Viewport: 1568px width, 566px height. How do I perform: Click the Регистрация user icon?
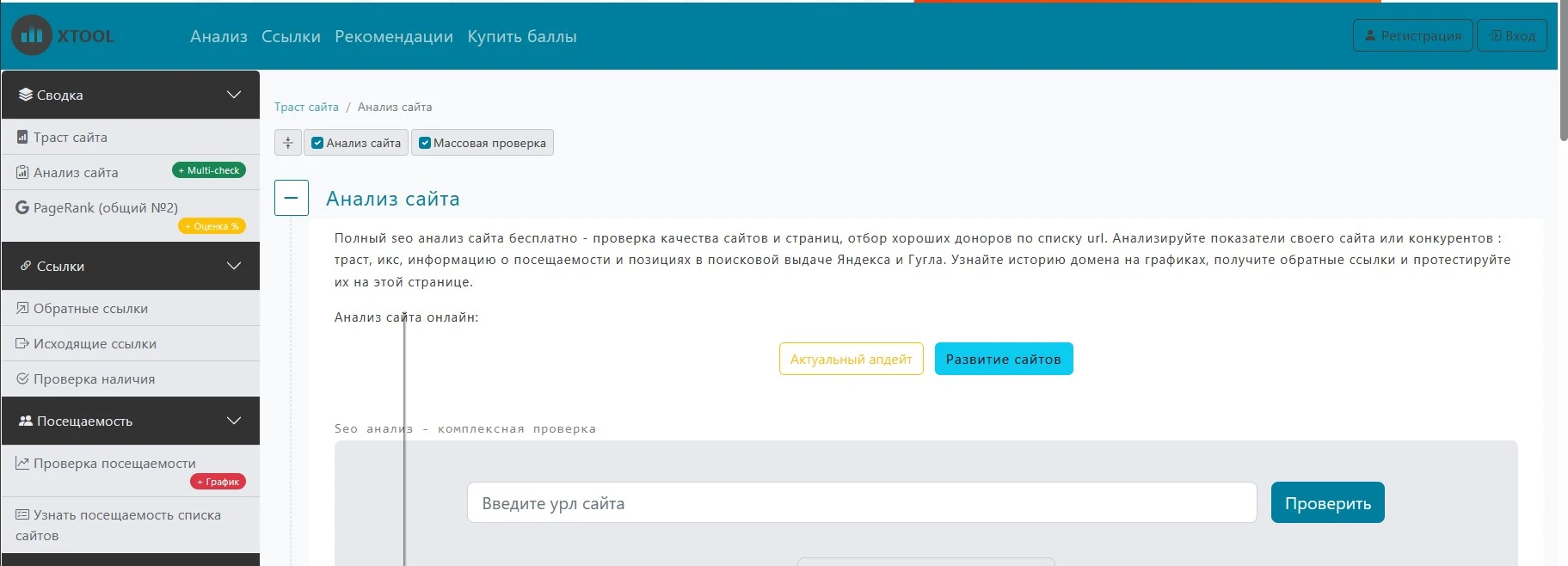pos(1370,35)
